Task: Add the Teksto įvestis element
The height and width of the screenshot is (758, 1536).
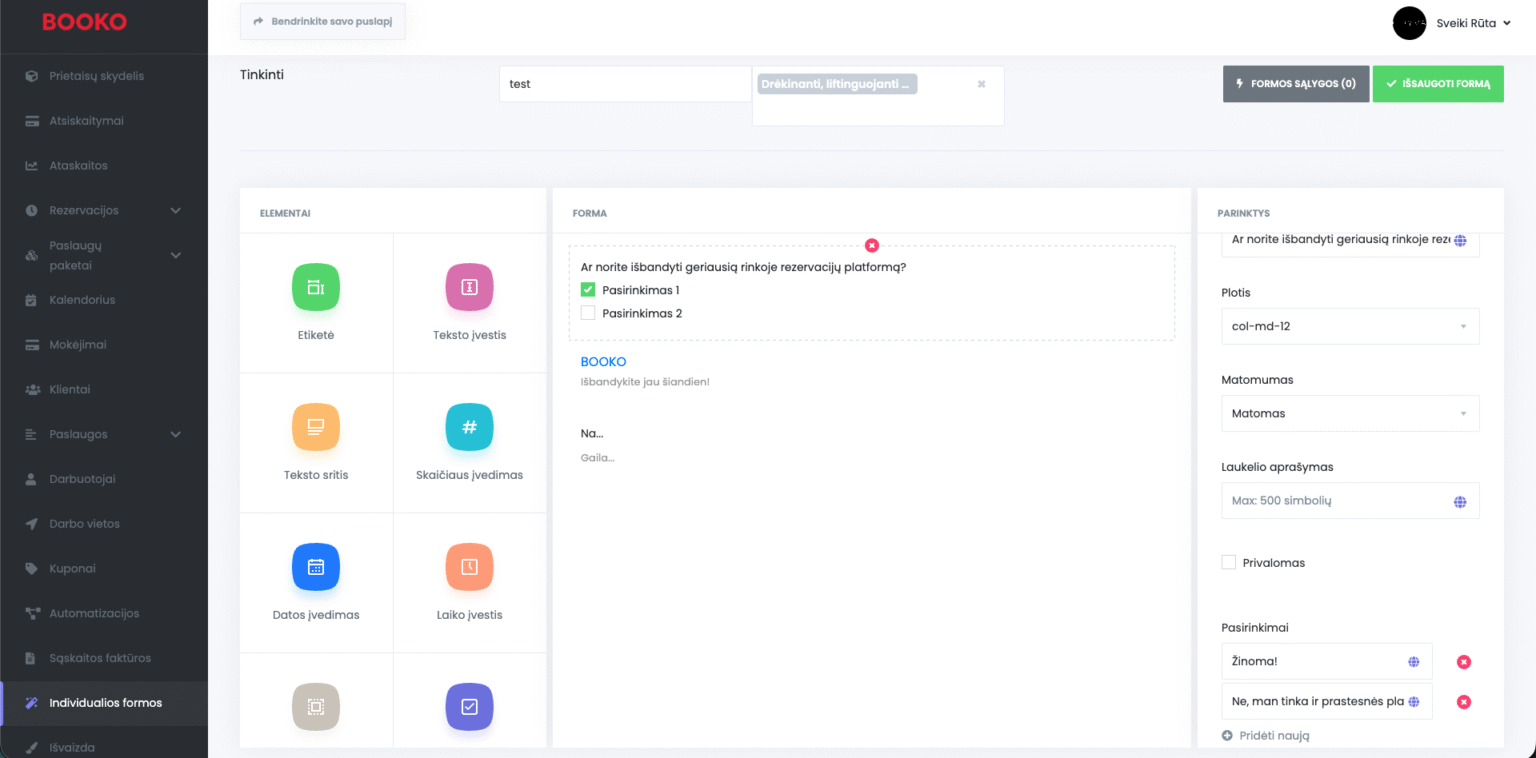Action: 469,288
